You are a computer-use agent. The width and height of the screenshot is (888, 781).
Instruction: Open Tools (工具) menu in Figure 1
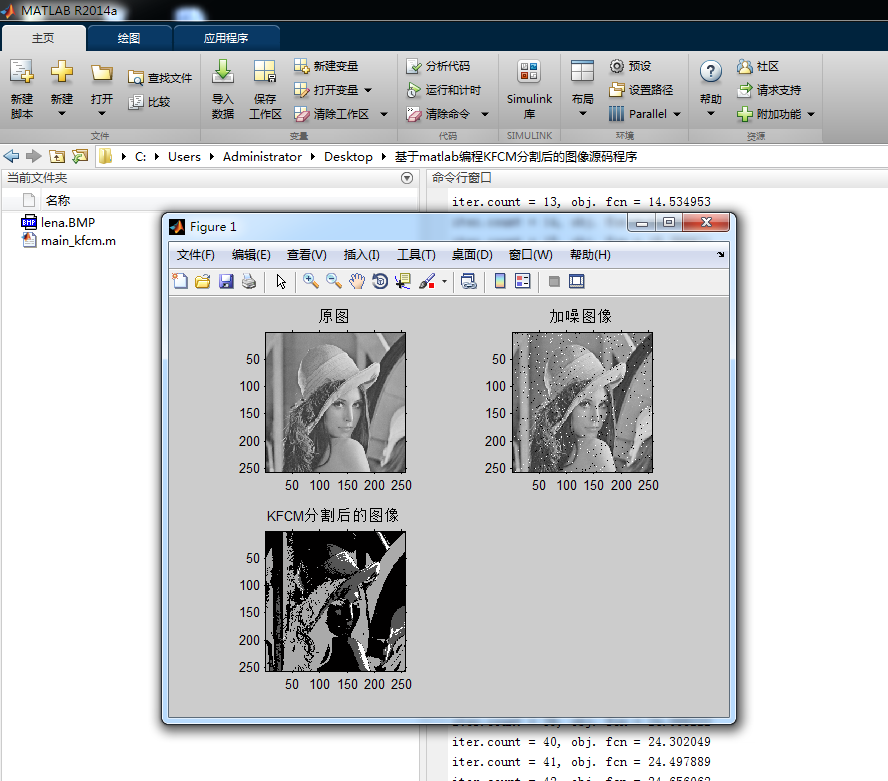coord(416,255)
